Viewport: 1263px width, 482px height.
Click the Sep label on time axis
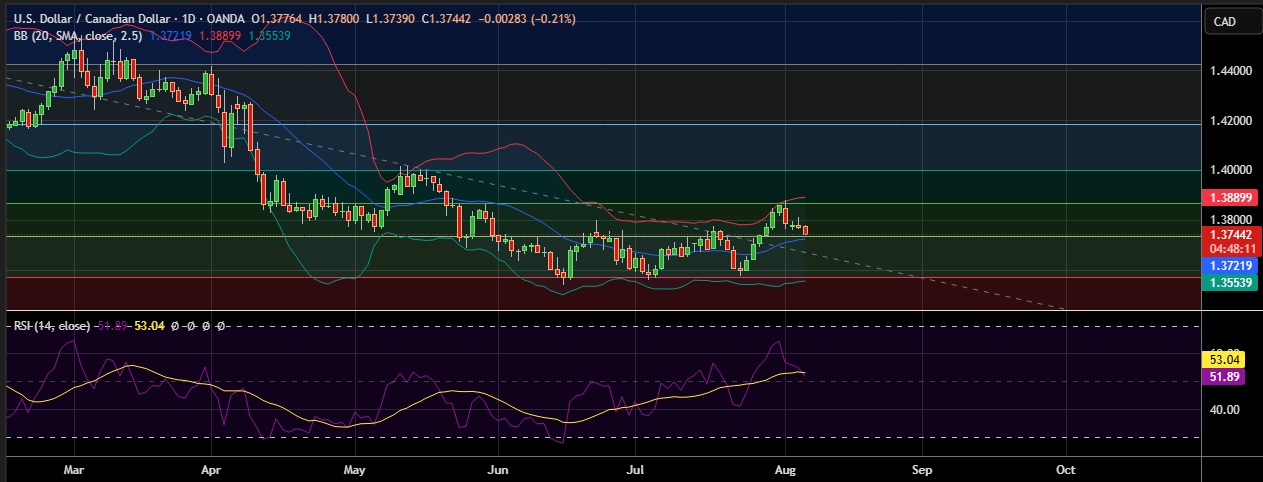[x=922, y=468]
